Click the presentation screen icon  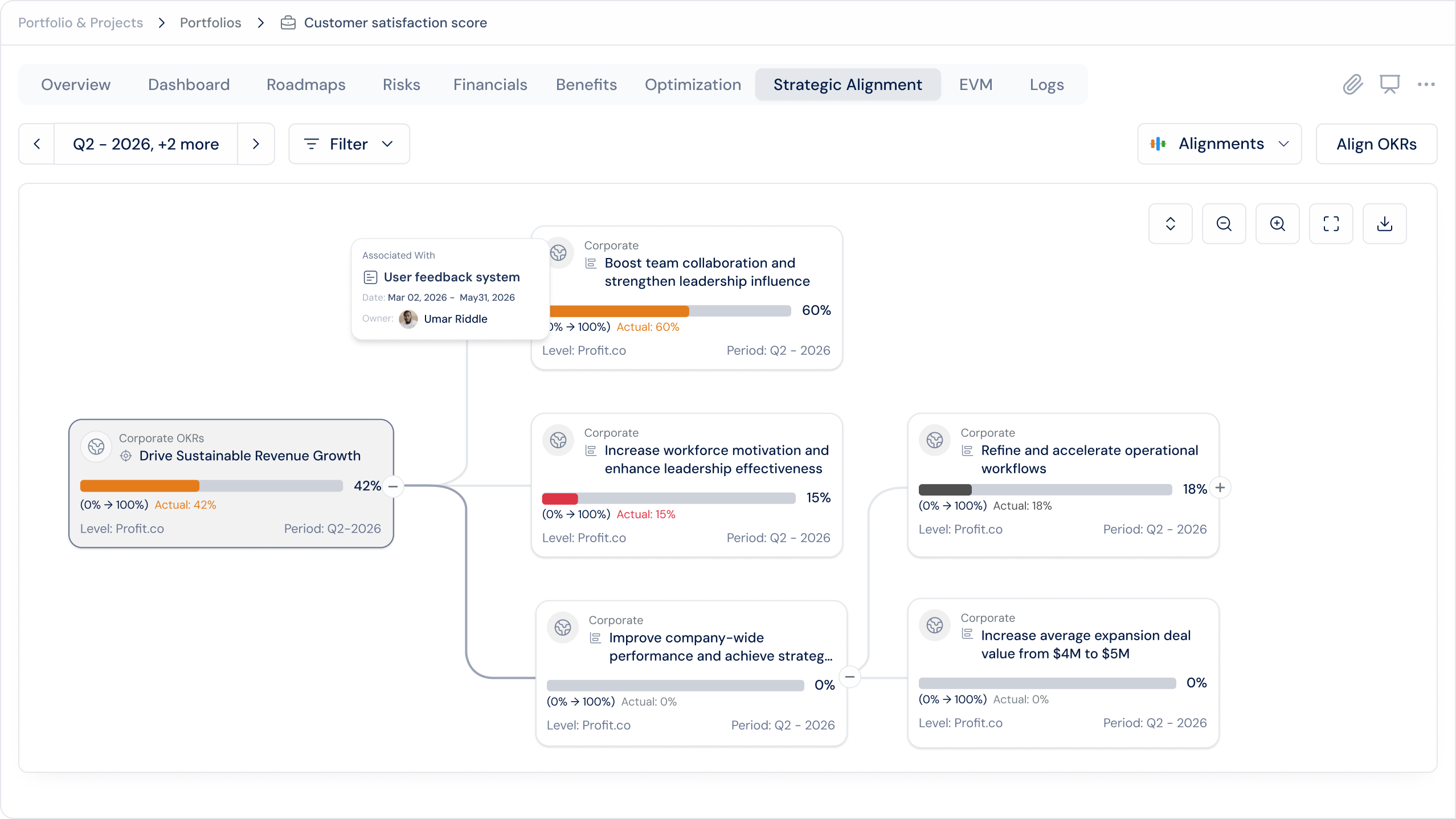coord(1389,84)
